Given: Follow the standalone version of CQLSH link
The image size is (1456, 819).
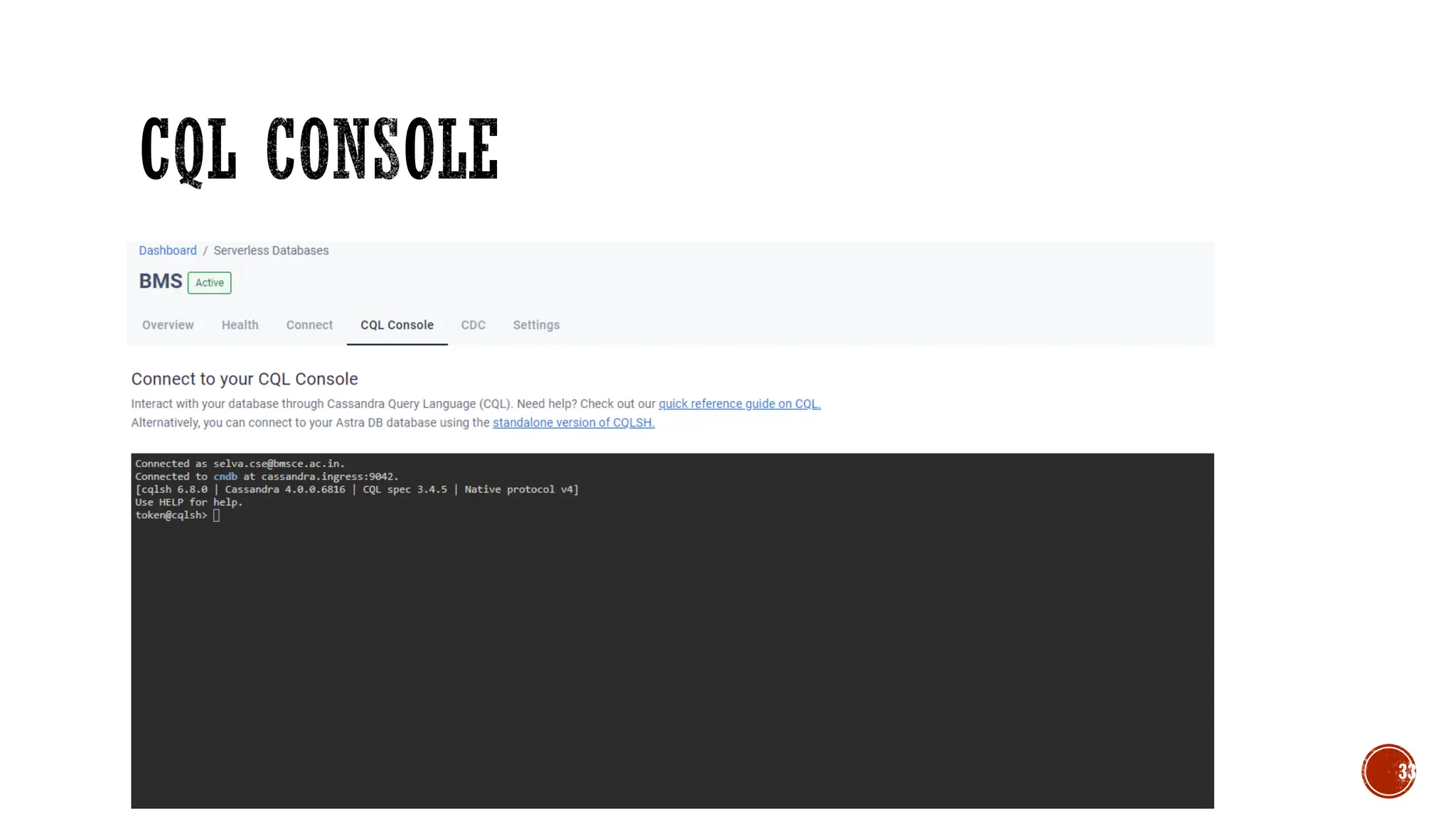Looking at the screenshot, I should [x=573, y=422].
